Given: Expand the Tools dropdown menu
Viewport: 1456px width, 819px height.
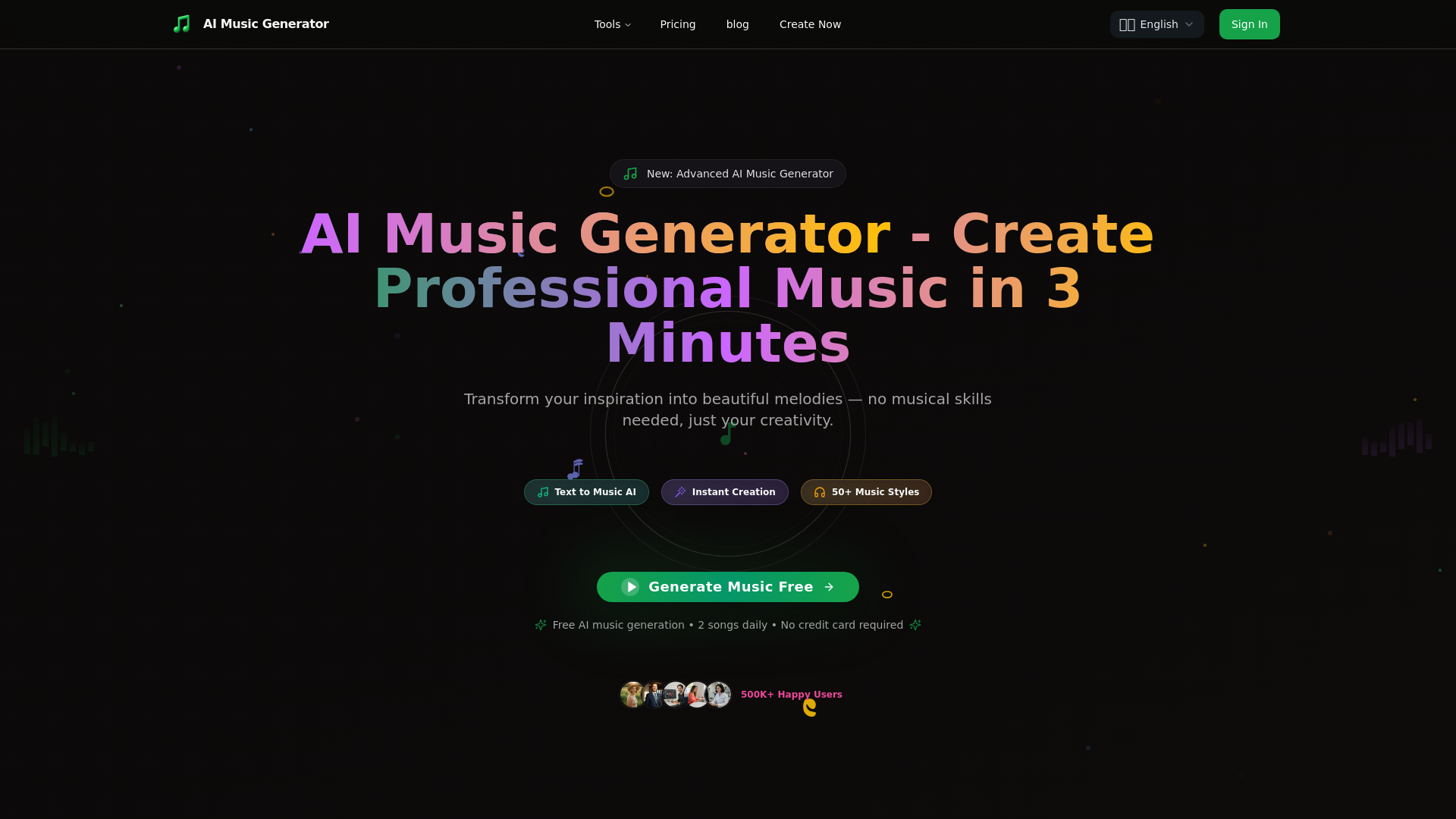Looking at the screenshot, I should tap(612, 24).
